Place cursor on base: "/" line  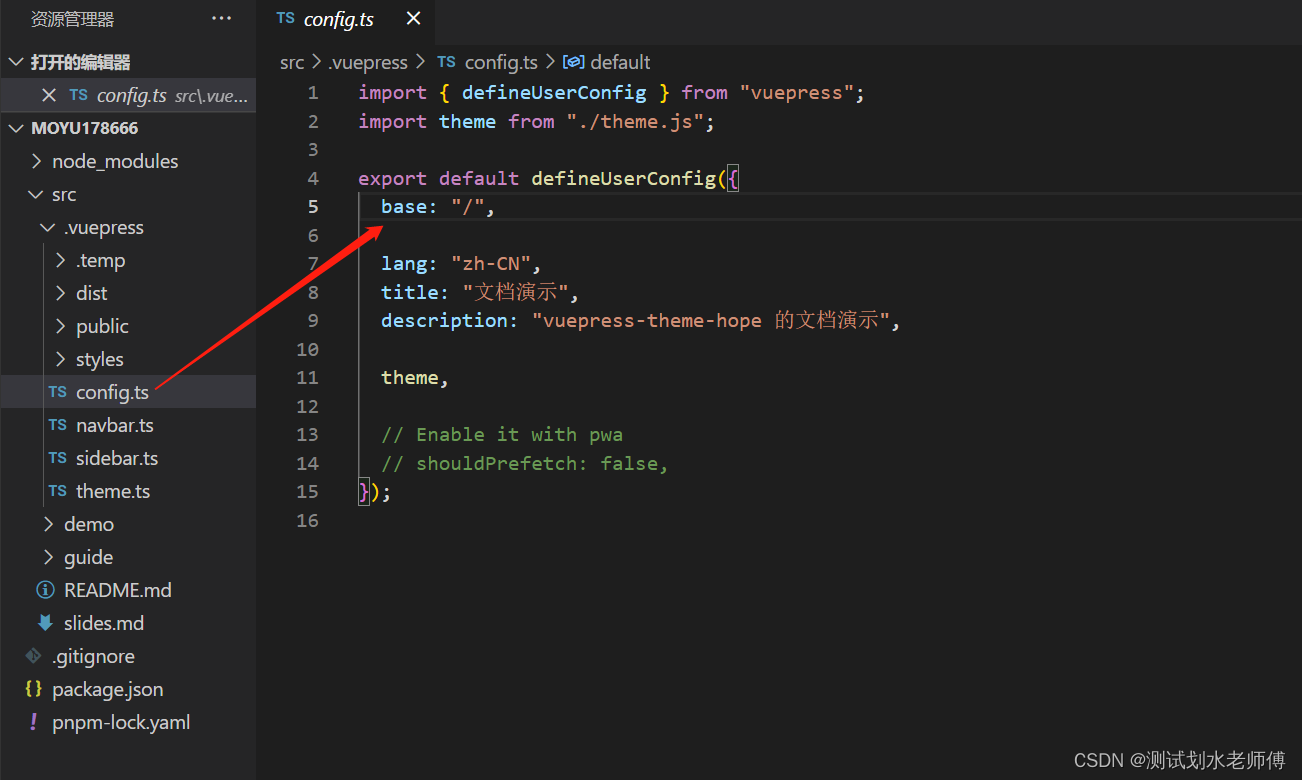pyautogui.click(x=438, y=207)
